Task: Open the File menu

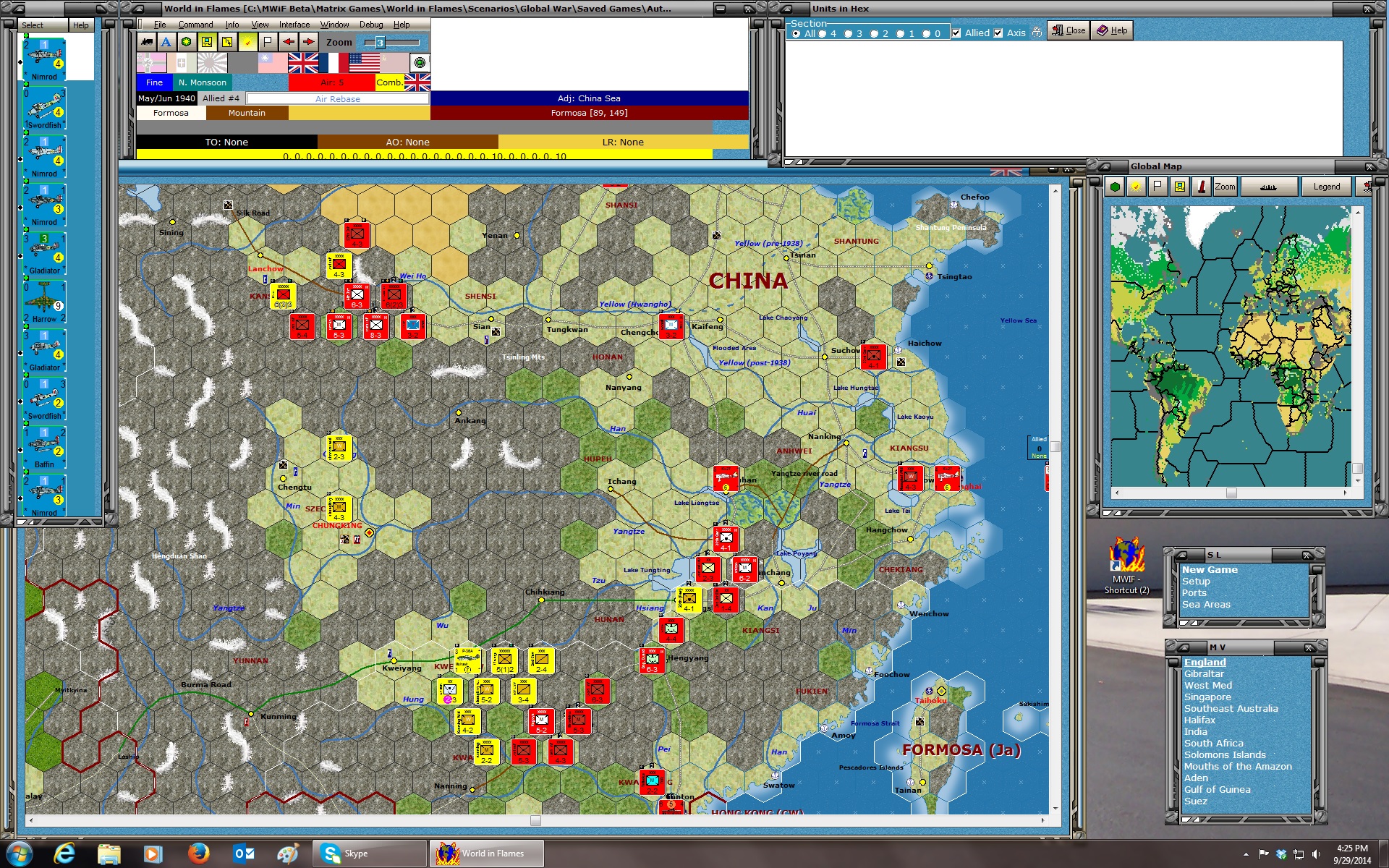Action: point(160,25)
